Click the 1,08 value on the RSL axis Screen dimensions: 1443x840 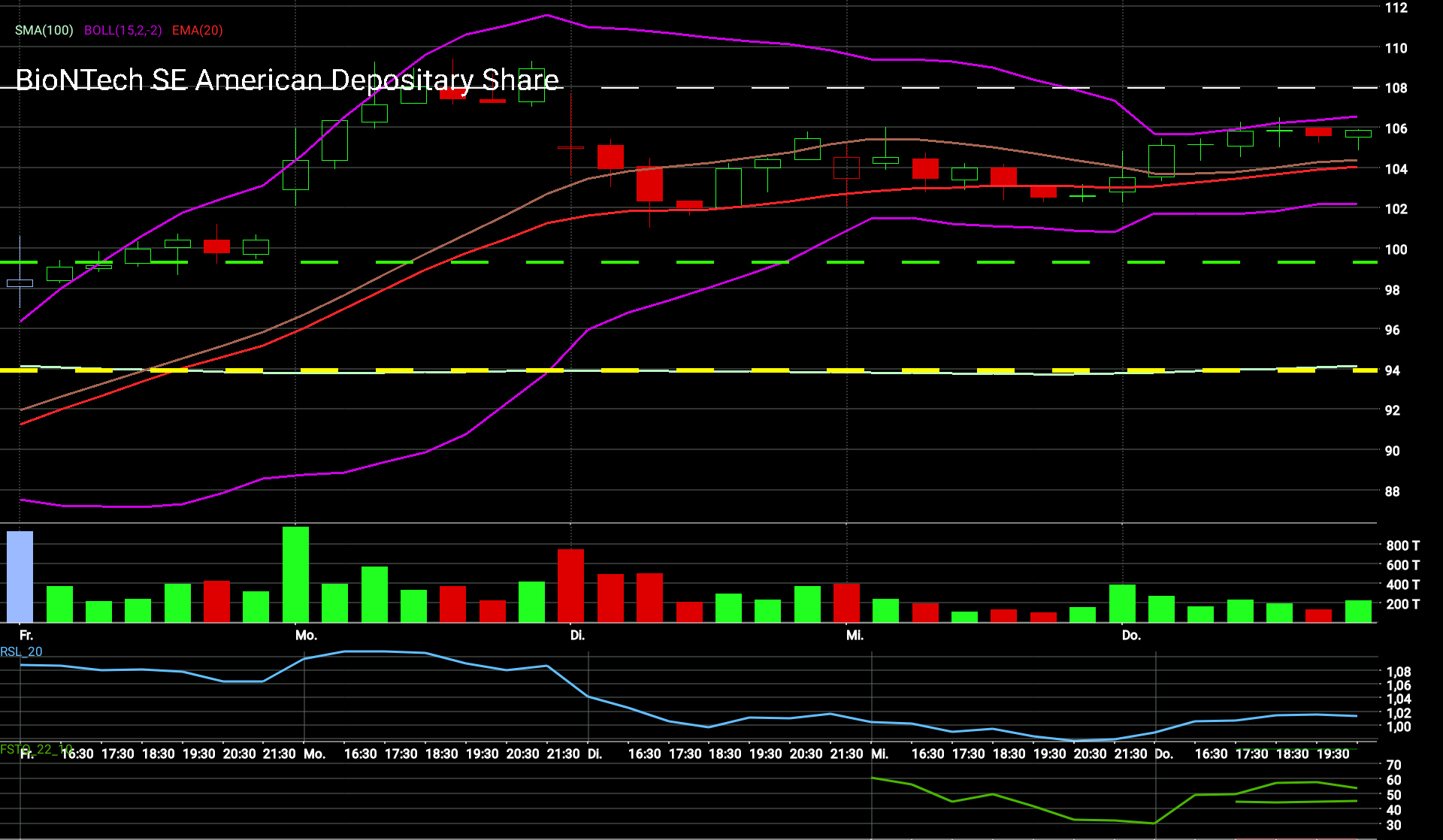point(1398,672)
